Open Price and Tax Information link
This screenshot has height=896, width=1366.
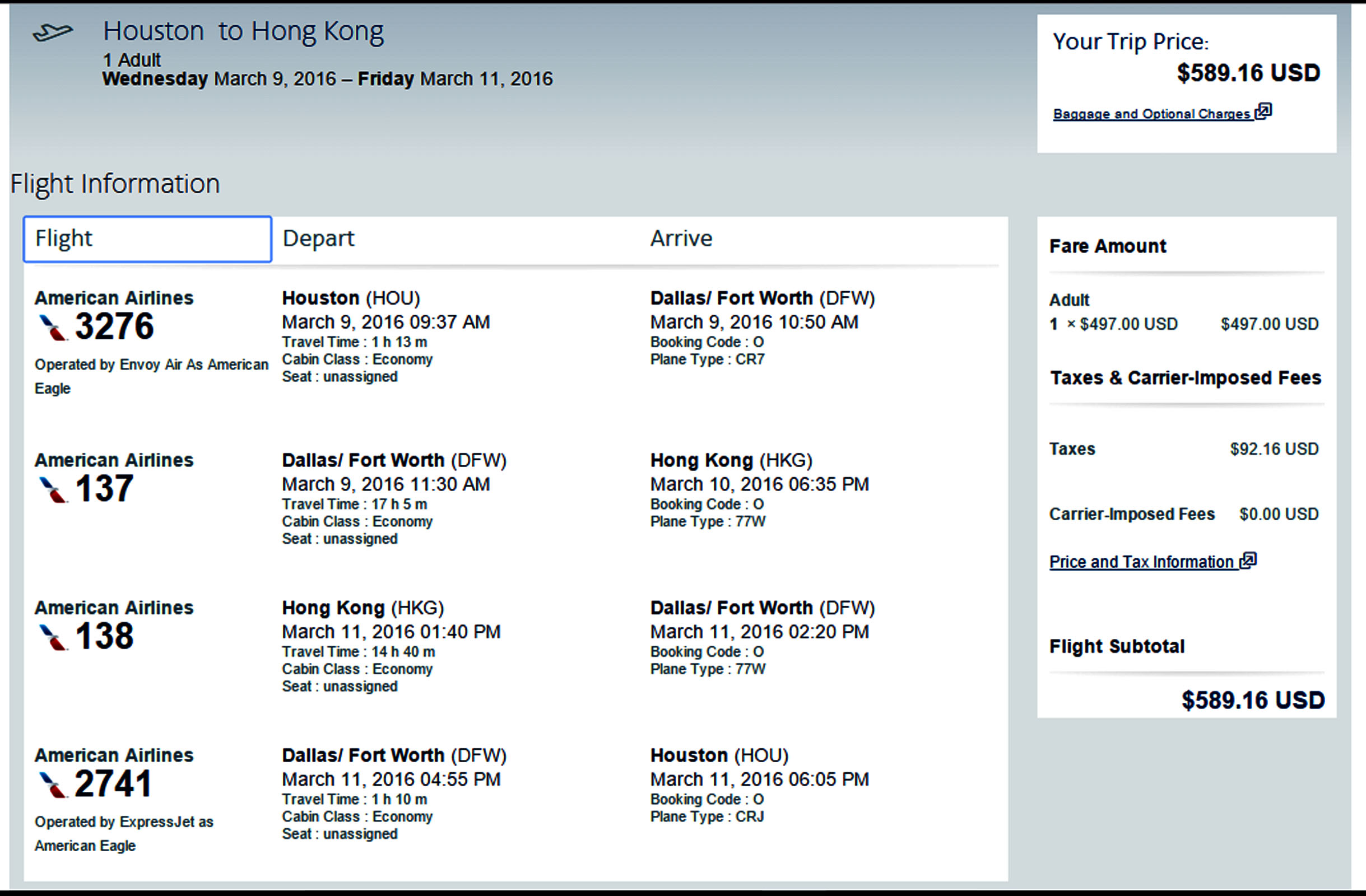[1141, 562]
